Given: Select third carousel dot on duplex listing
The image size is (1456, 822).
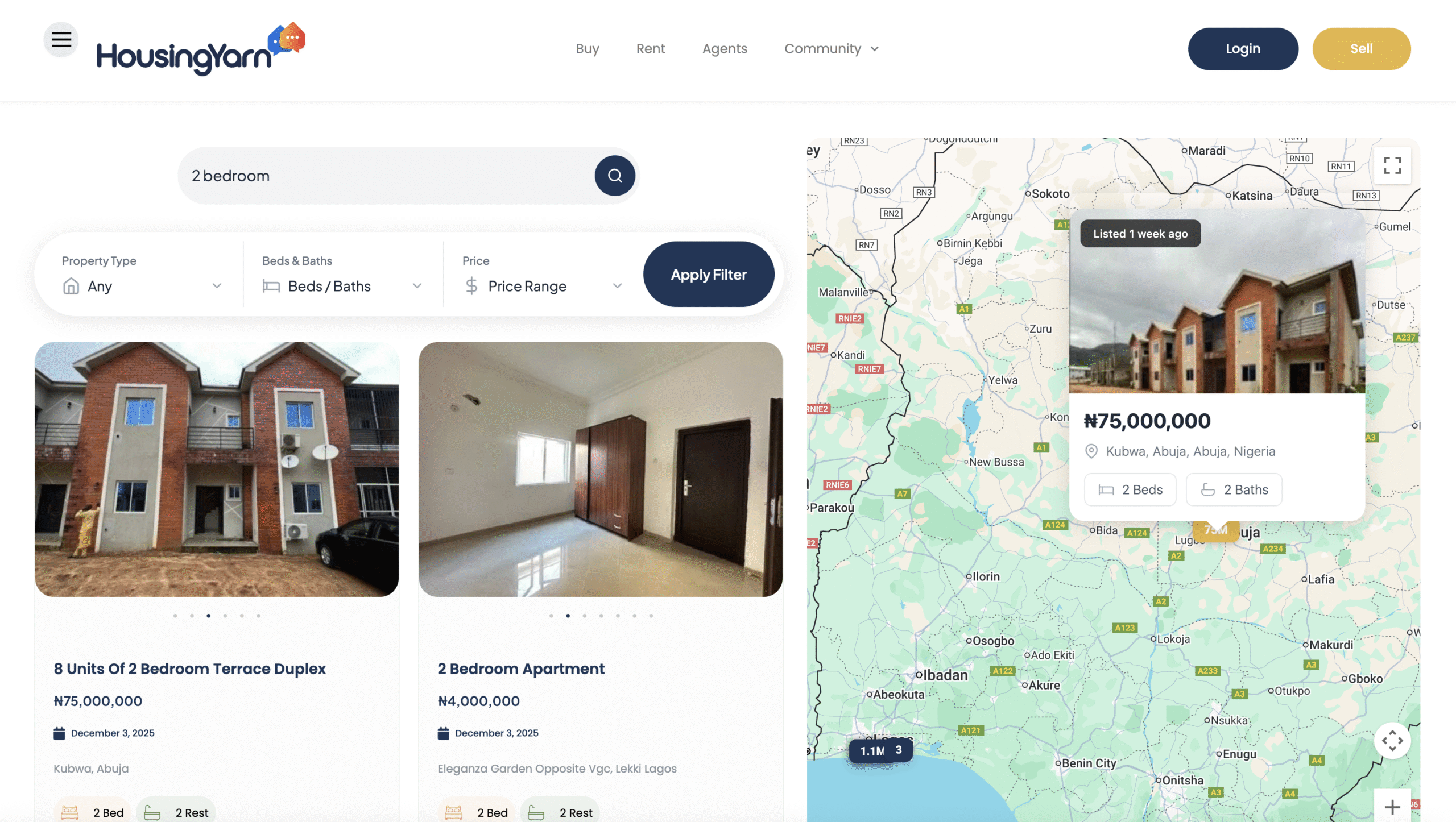Looking at the screenshot, I should pos(209,616).
